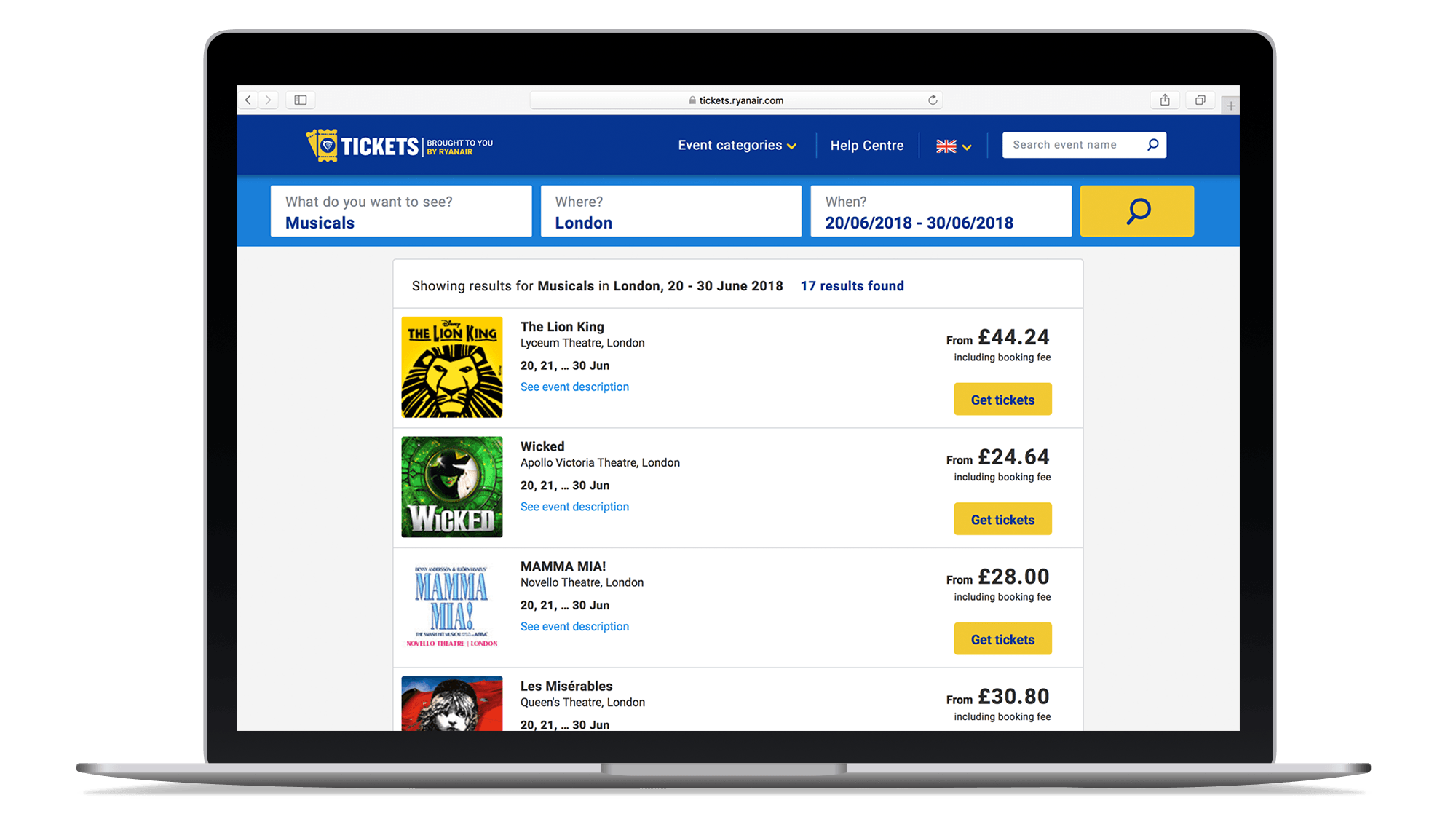Click the search magnifier icon in navbar
Image resolution: width=1456 pixels, height=819 pixels.
(1152, 144)
